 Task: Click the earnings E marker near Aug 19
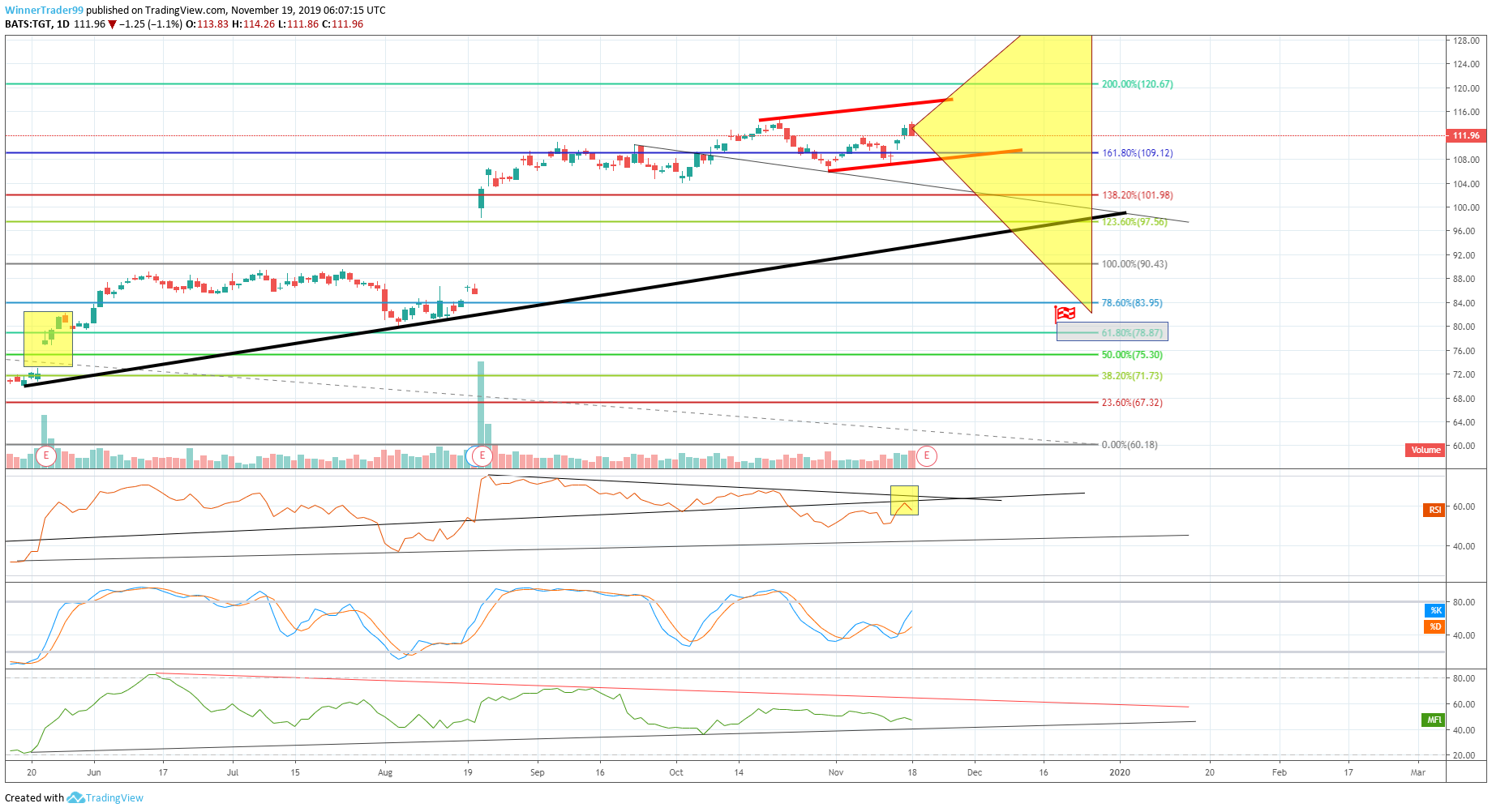click(482, 456)
